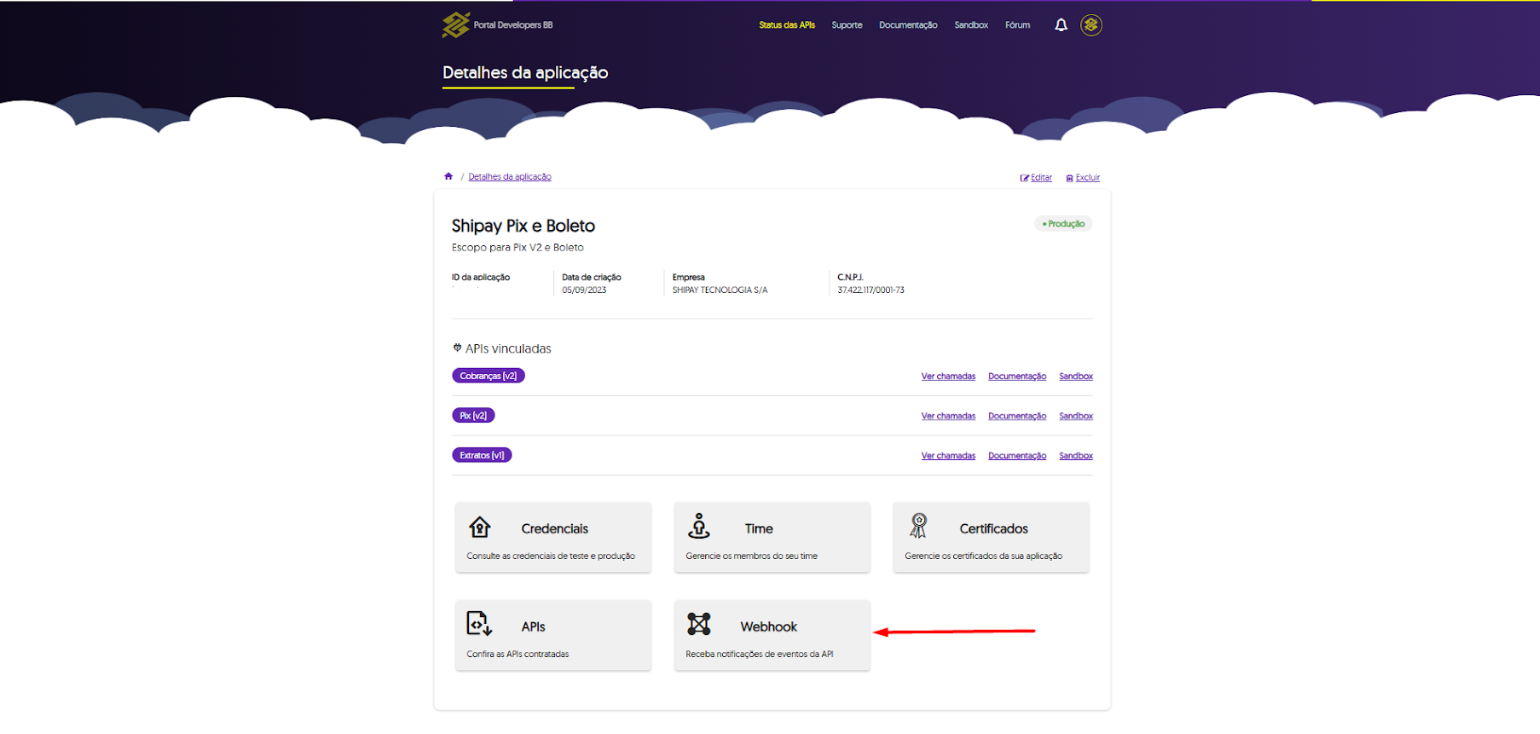
Task: Open Ver chamadas for Extratos [v1]
Action: click(x=948, y=455)
